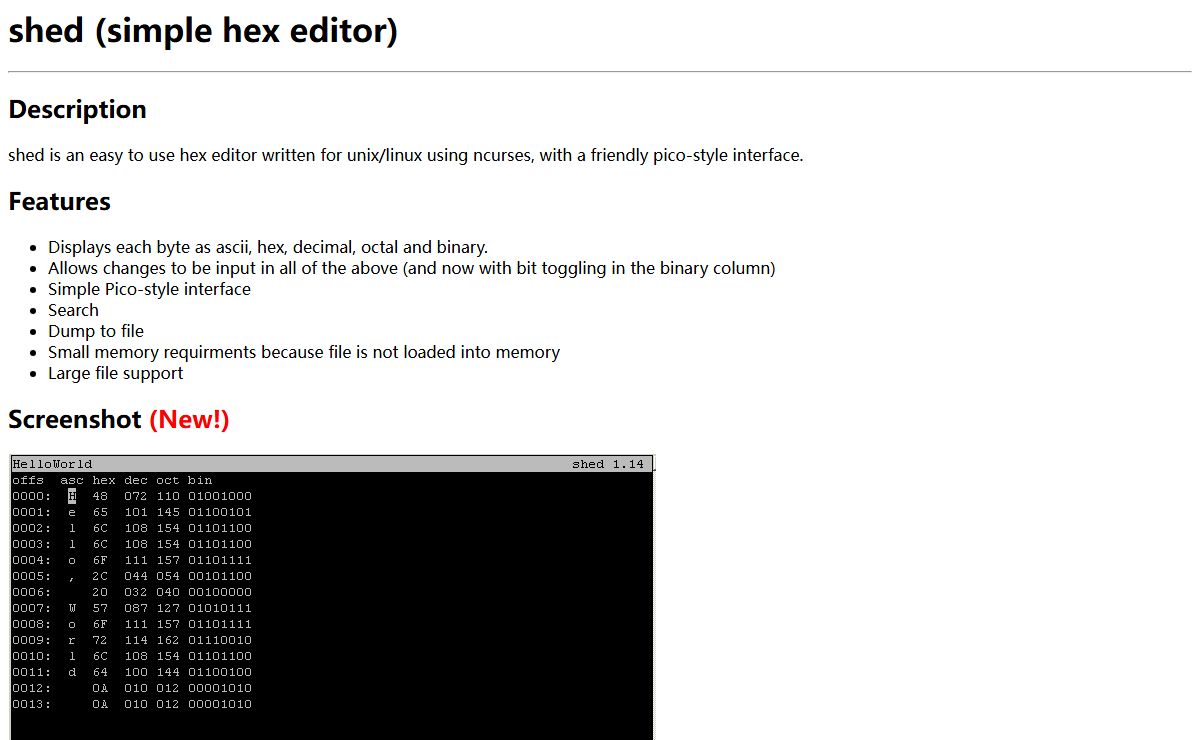
Task: Click the "Description" heading
Action: pos(77,110)
